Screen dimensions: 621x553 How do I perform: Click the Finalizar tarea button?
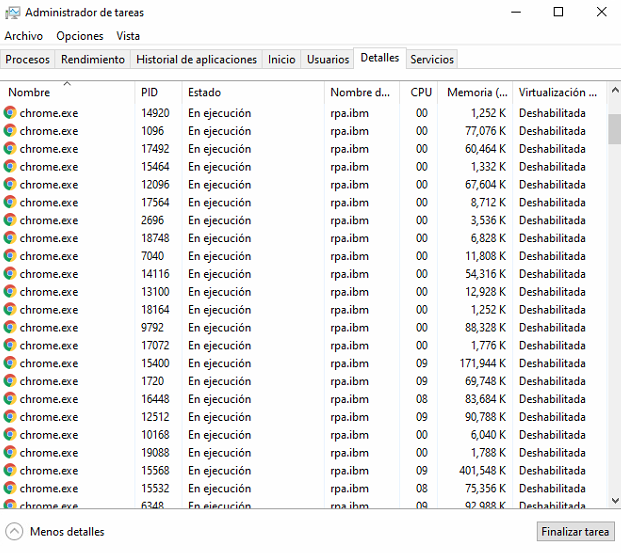pyautogui.click(x=575, y=531)
